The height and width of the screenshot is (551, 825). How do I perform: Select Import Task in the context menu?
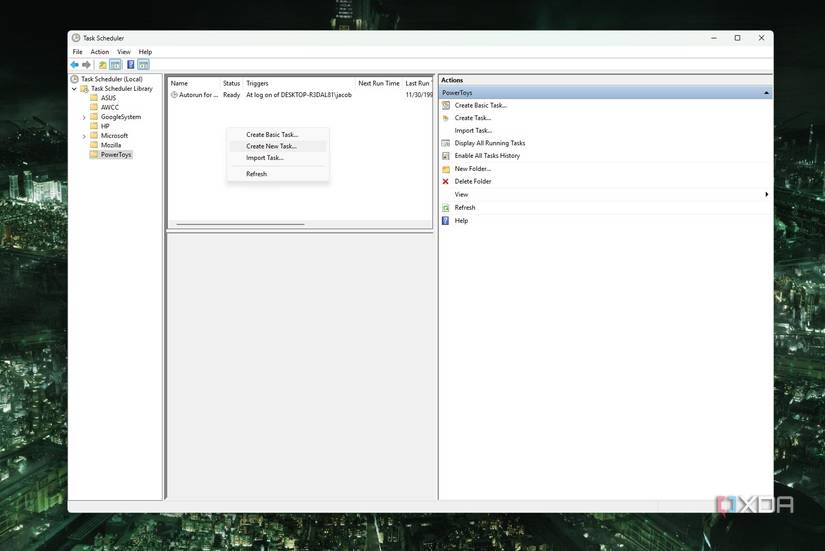(265, 158)
